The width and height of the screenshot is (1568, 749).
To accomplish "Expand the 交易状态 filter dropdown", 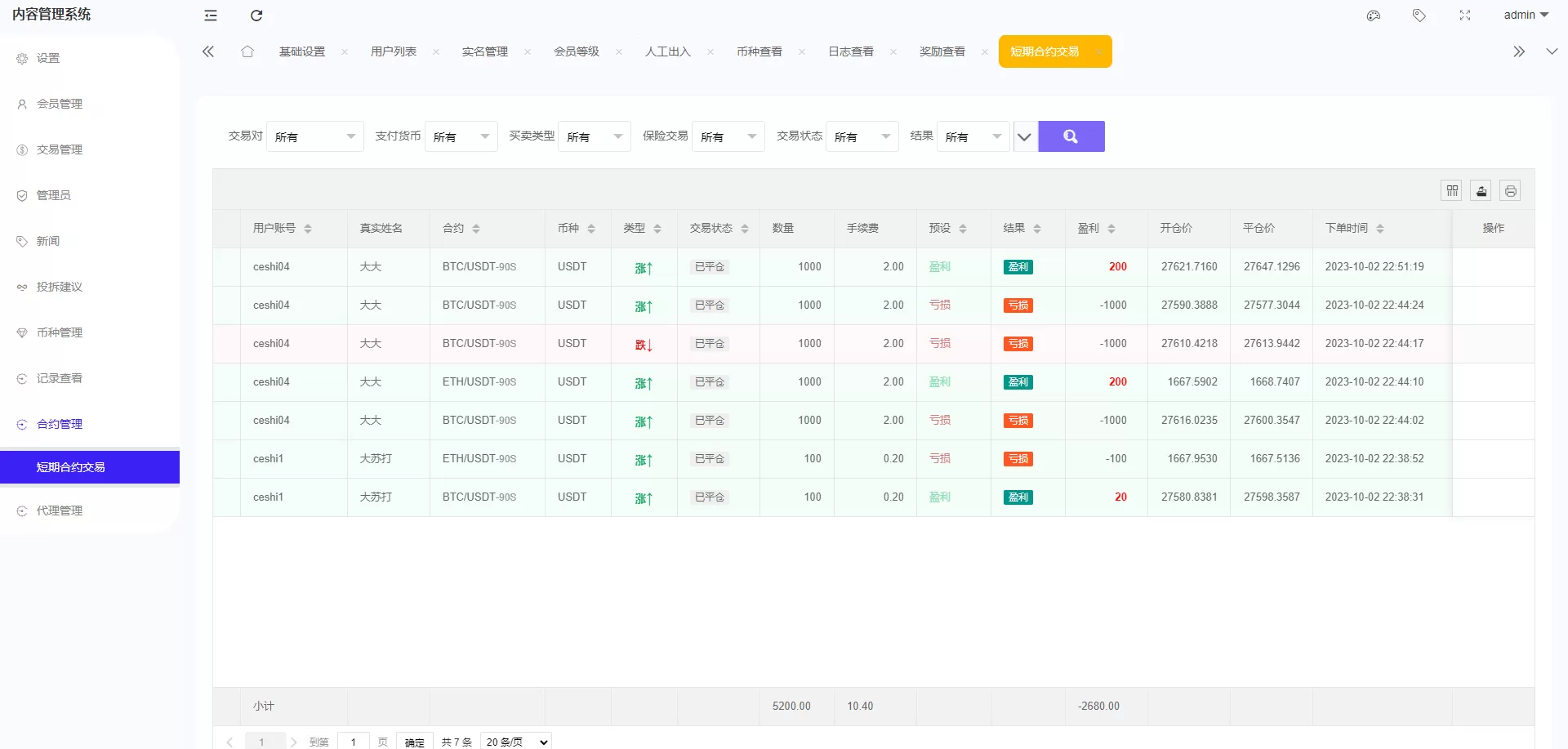I will point(862,136).
